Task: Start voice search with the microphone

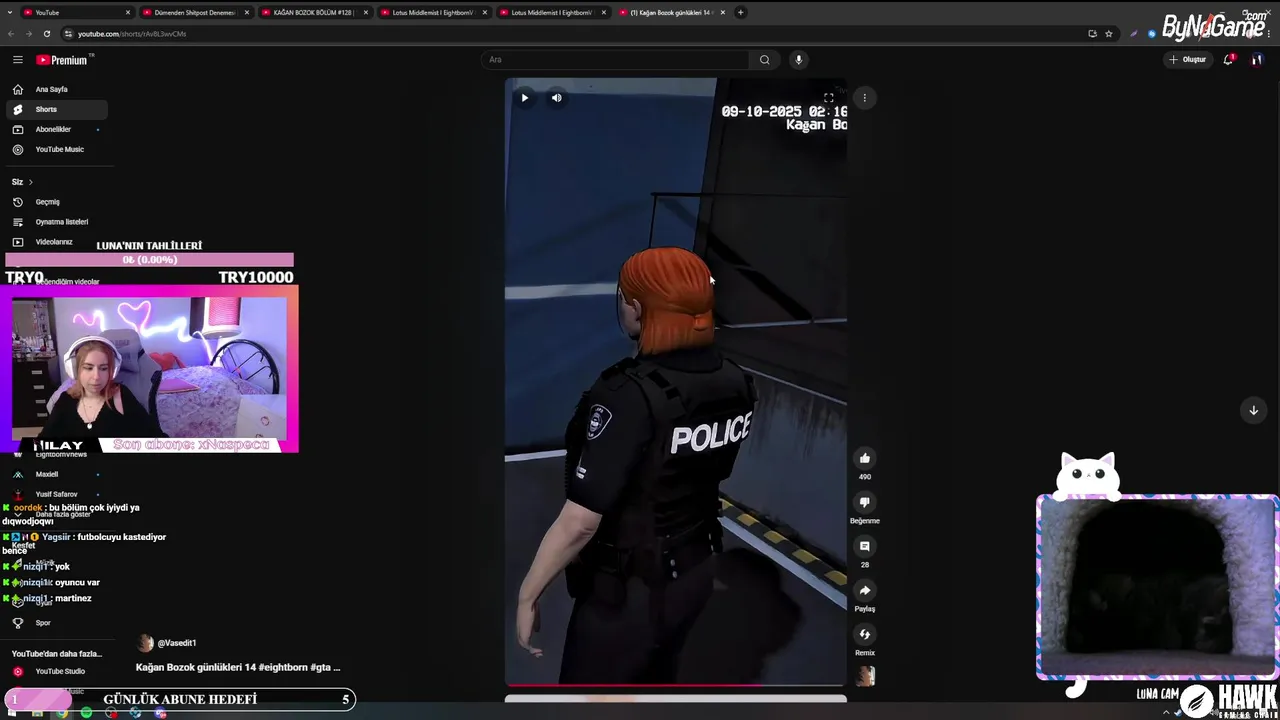Action: point(798,60)
